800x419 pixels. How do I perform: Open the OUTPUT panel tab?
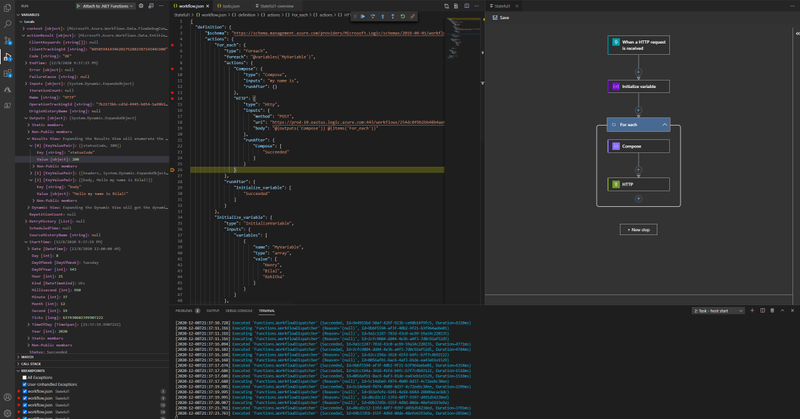tap(213, 311)
